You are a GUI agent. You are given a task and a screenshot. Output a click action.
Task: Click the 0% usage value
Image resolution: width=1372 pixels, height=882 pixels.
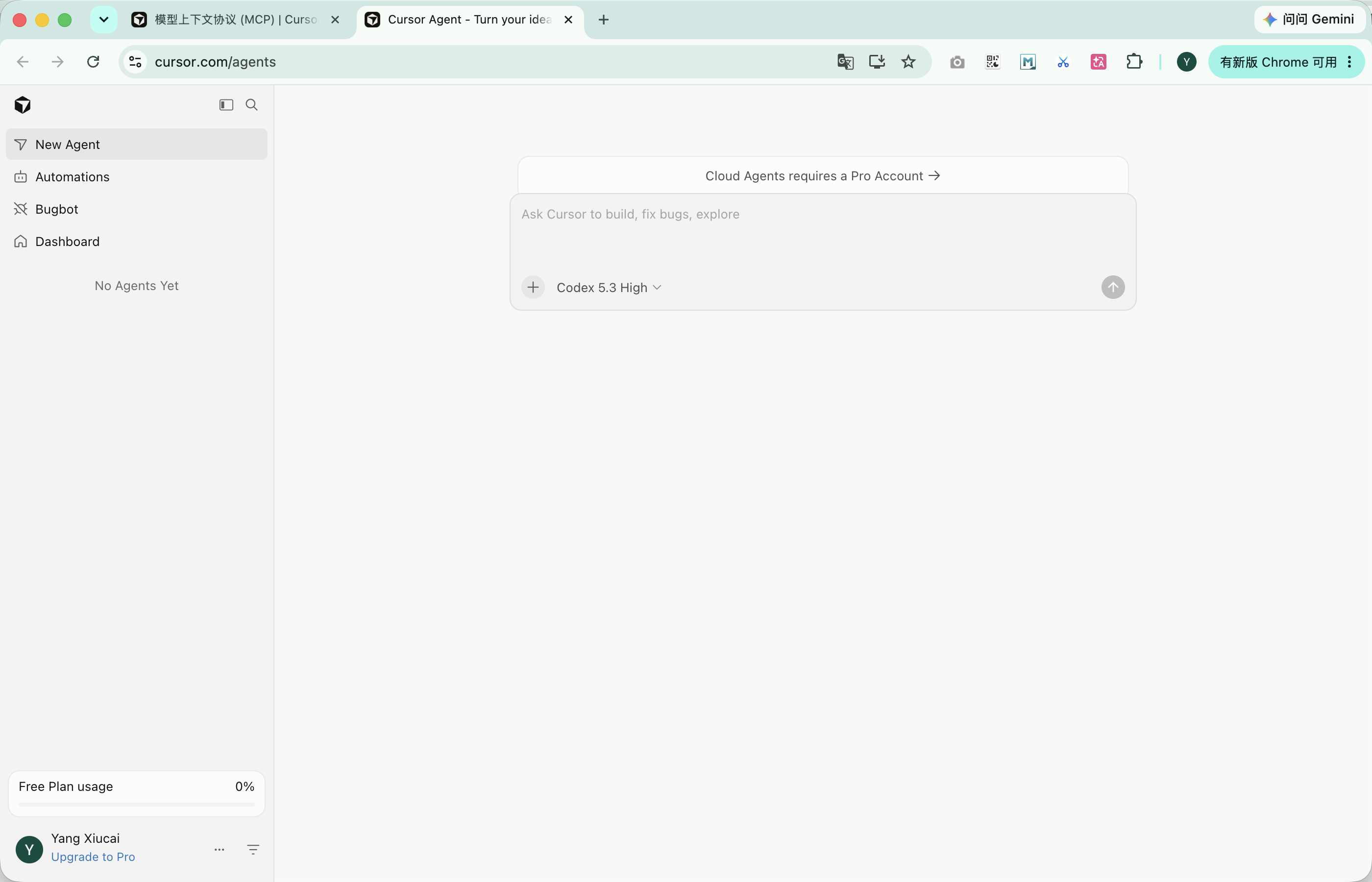245,786
